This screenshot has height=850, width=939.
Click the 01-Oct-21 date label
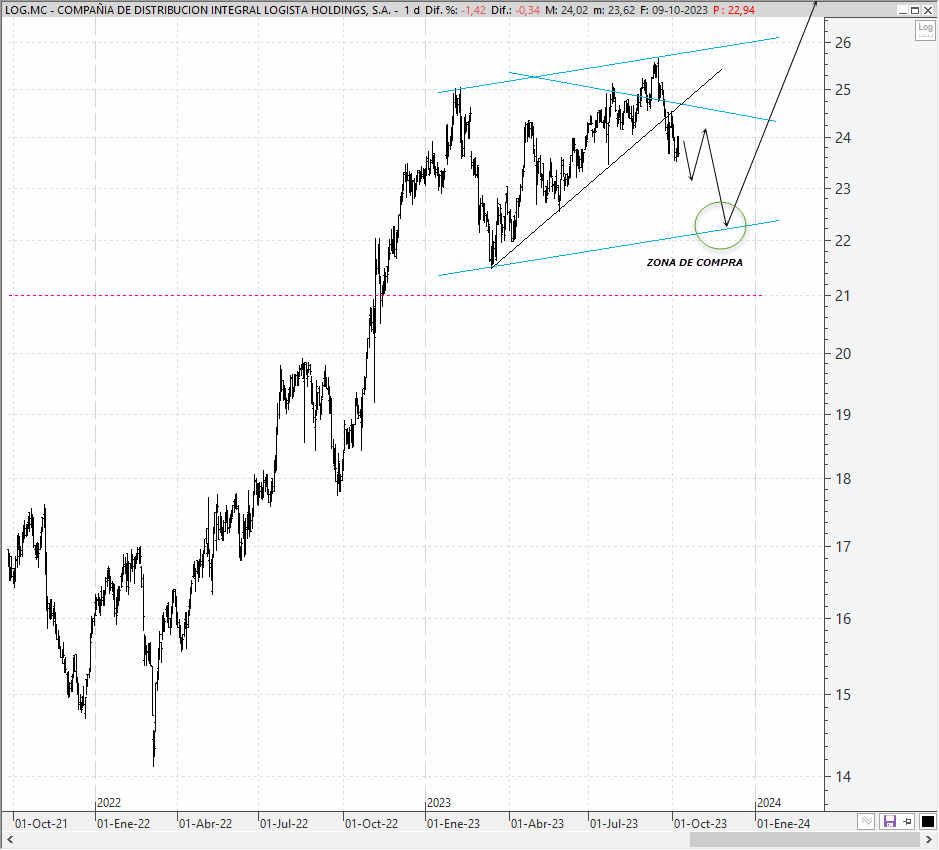point(41,824)
